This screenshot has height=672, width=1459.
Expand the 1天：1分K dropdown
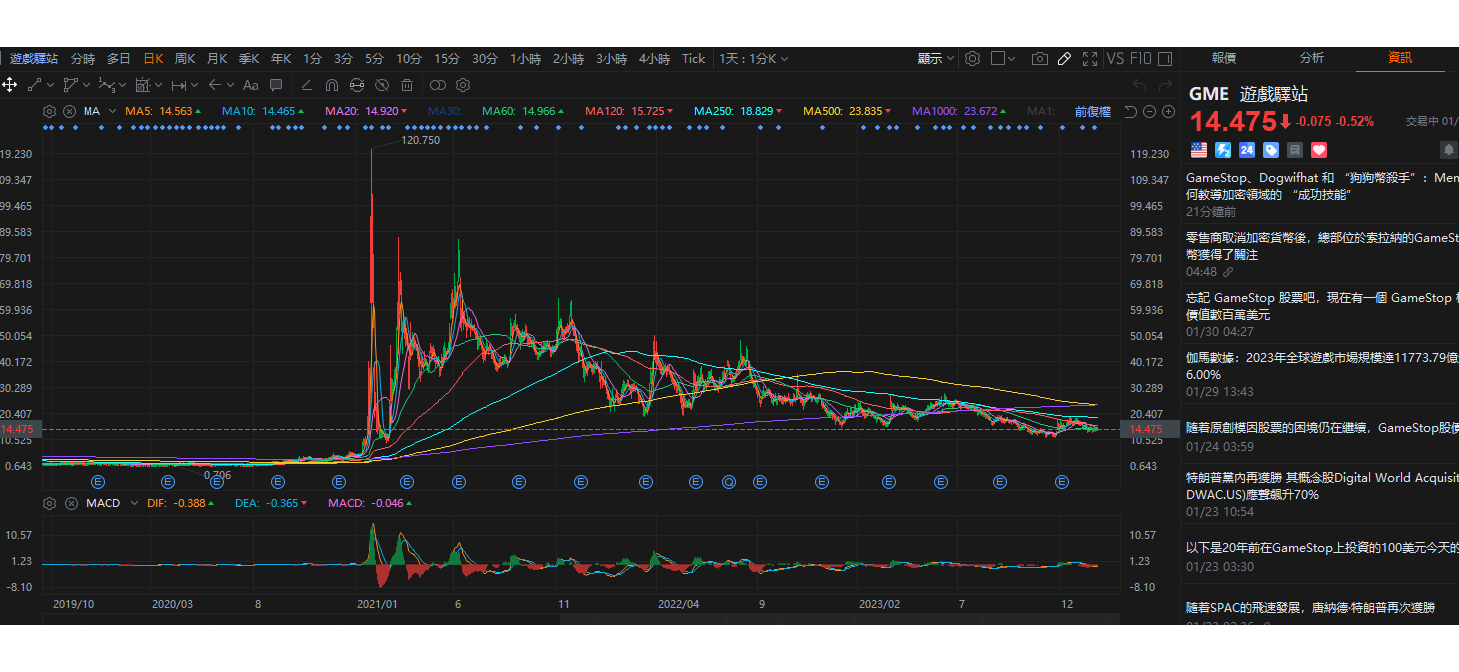(x=760, y=59)
